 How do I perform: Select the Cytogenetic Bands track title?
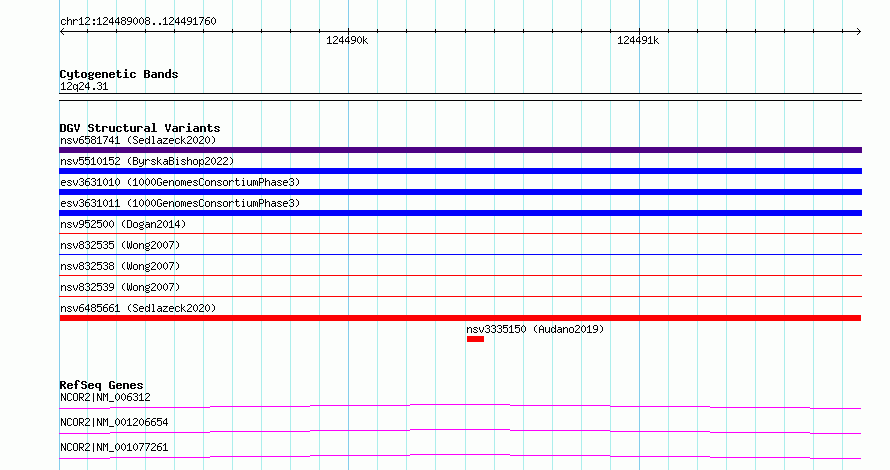point(119,74)
